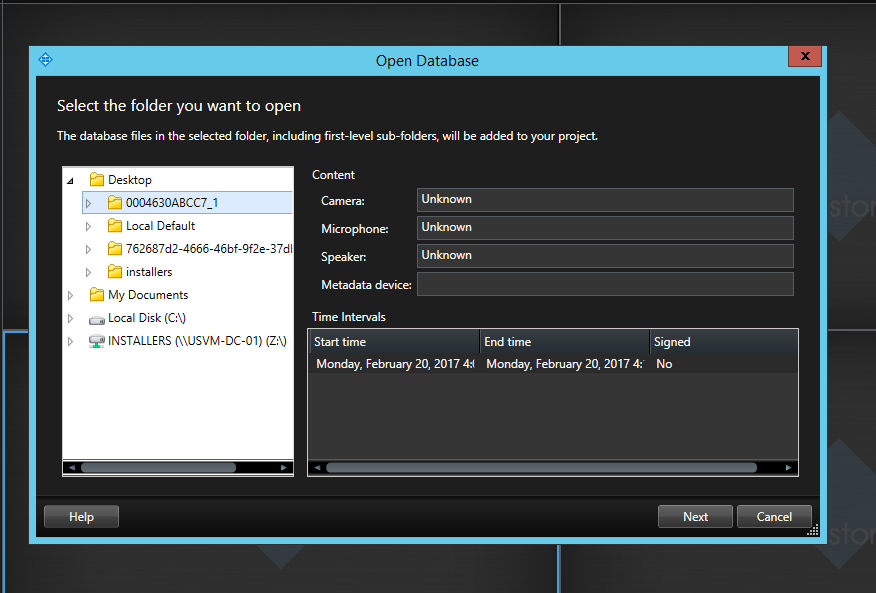This screenshot has height=593, width=876.
Task: Click the Local Default folder icon
Action: click(x=115, y=225)
